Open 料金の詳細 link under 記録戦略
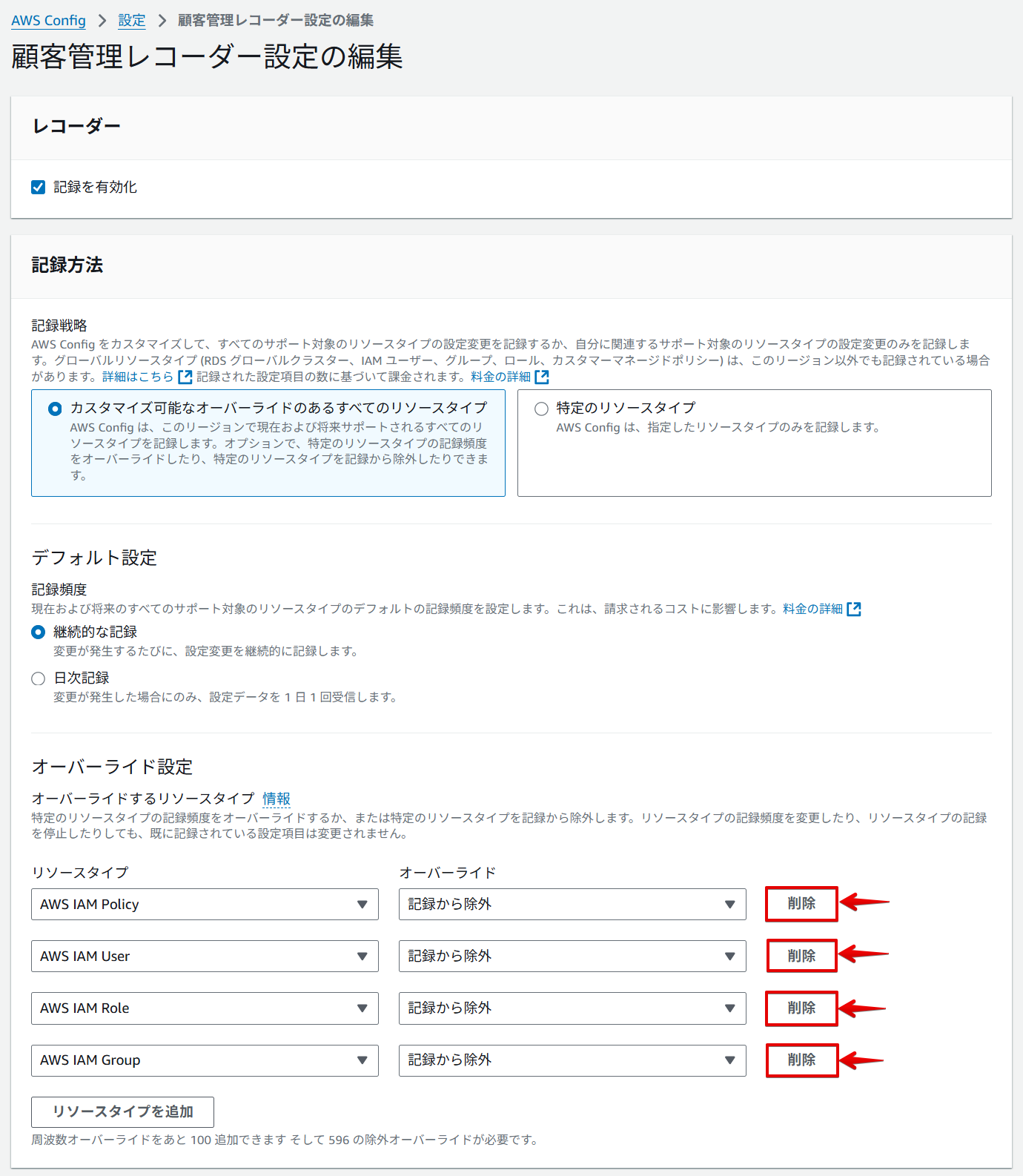Screen dimensions: 1023x1176 click(x=501, y=377)
